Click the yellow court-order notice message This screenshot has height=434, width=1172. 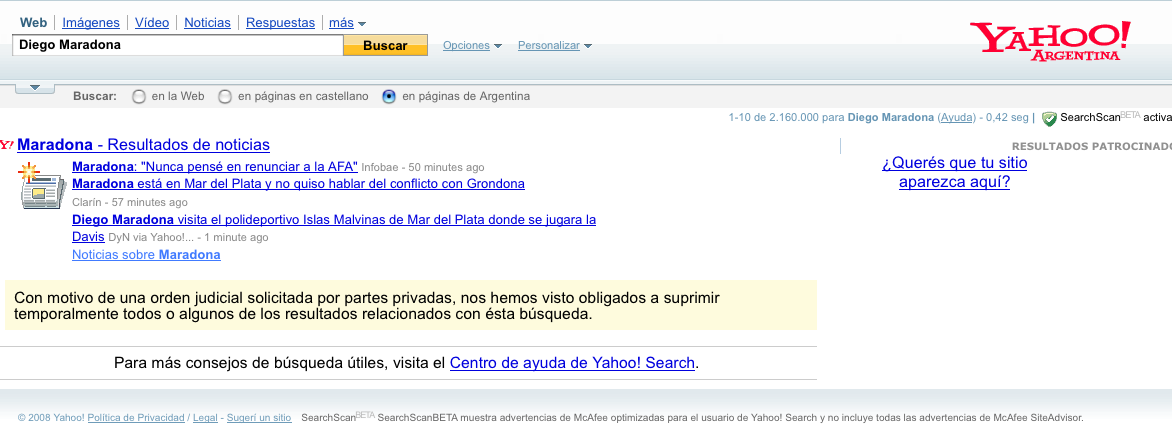411,306
